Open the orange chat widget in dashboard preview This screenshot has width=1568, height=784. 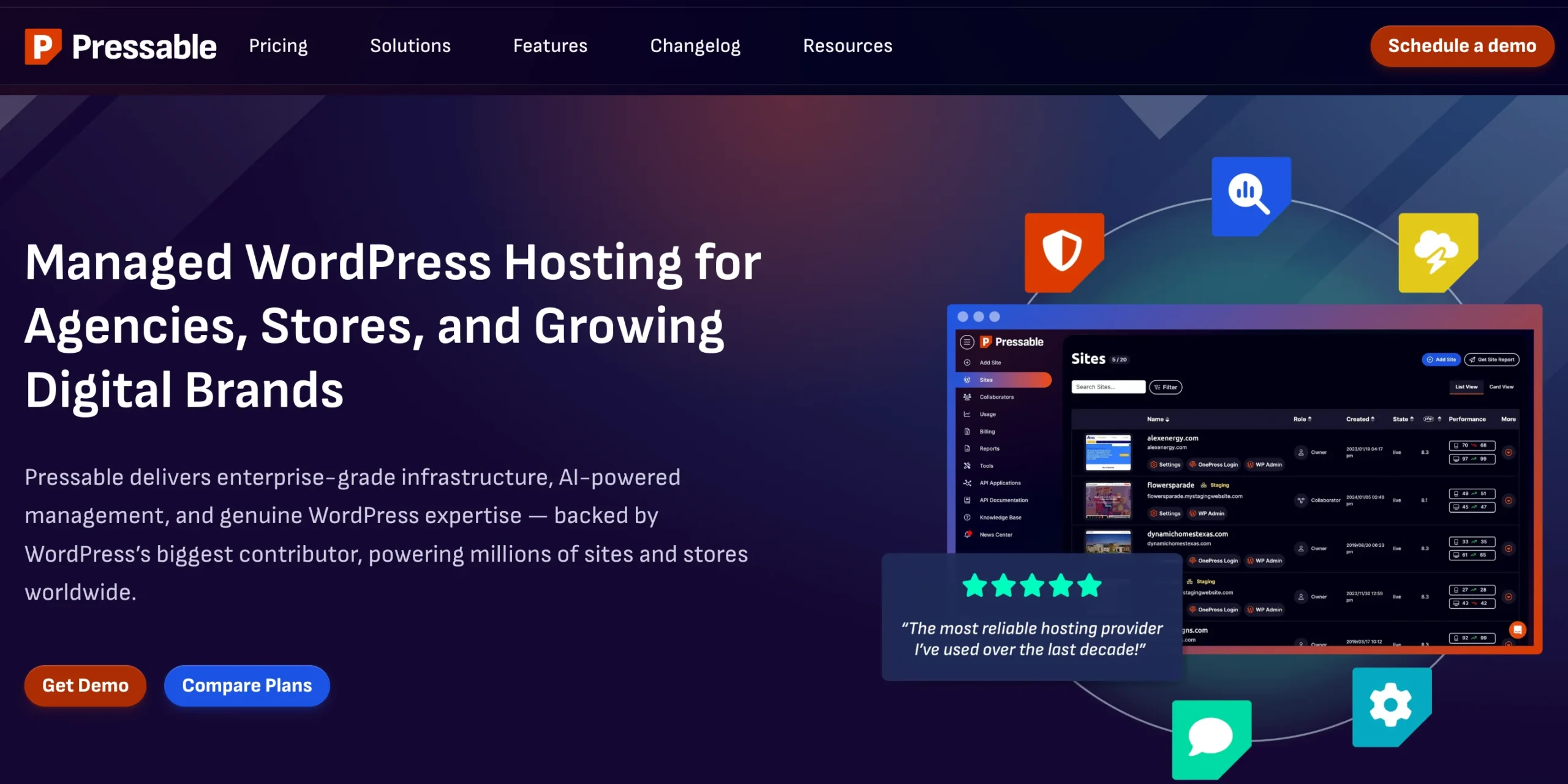pyautogui.click(x=1518, y=629)
